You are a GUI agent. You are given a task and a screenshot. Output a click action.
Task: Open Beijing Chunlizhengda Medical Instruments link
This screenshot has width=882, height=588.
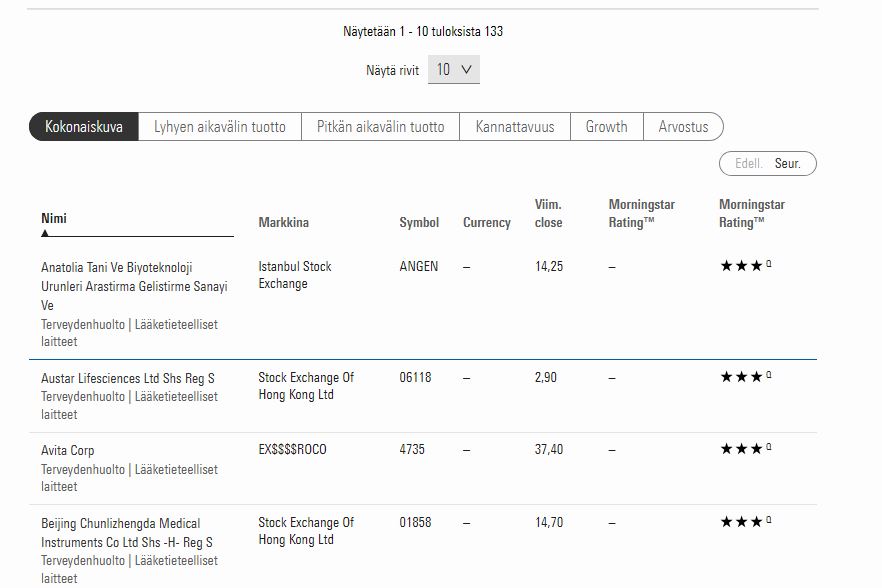pyautogui.click(x=127, y=533)
